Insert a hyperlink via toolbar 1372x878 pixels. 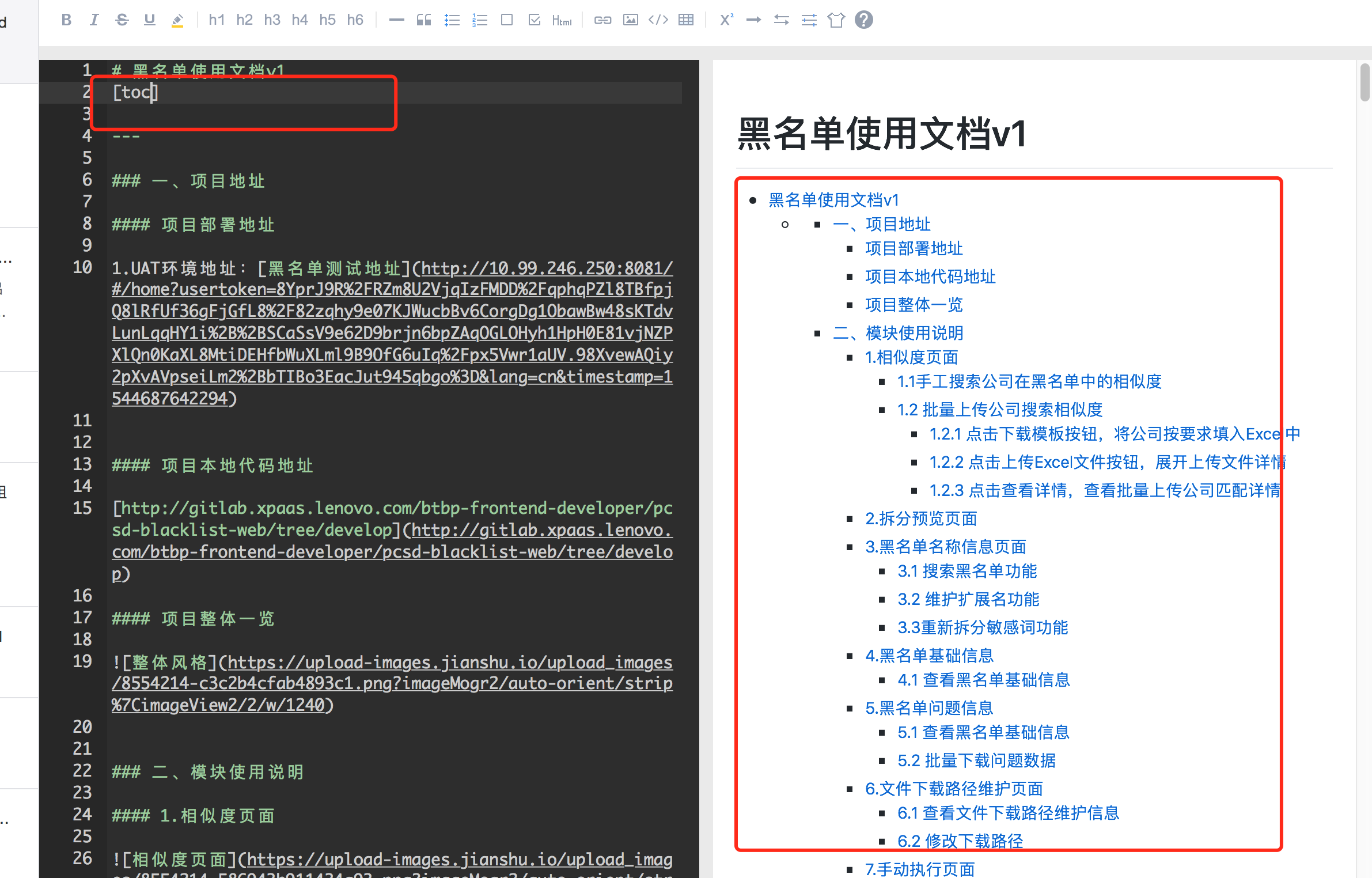pyautogui.click(x=602, y=20)
